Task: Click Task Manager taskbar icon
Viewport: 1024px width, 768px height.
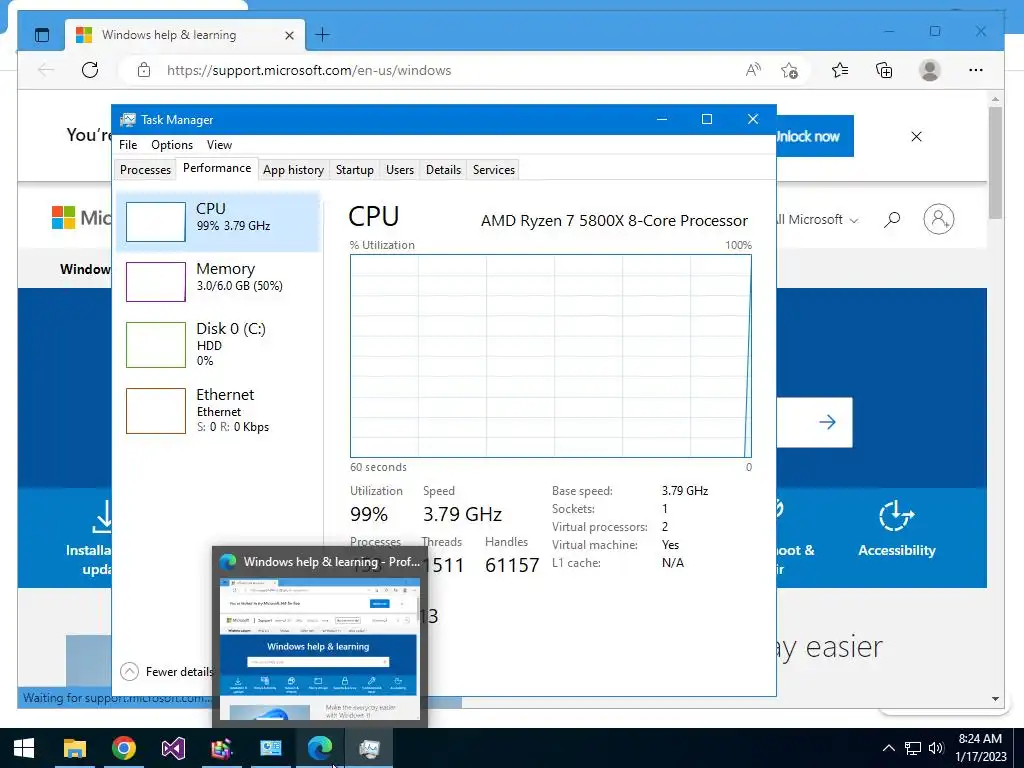Action: tap(369, 748)
